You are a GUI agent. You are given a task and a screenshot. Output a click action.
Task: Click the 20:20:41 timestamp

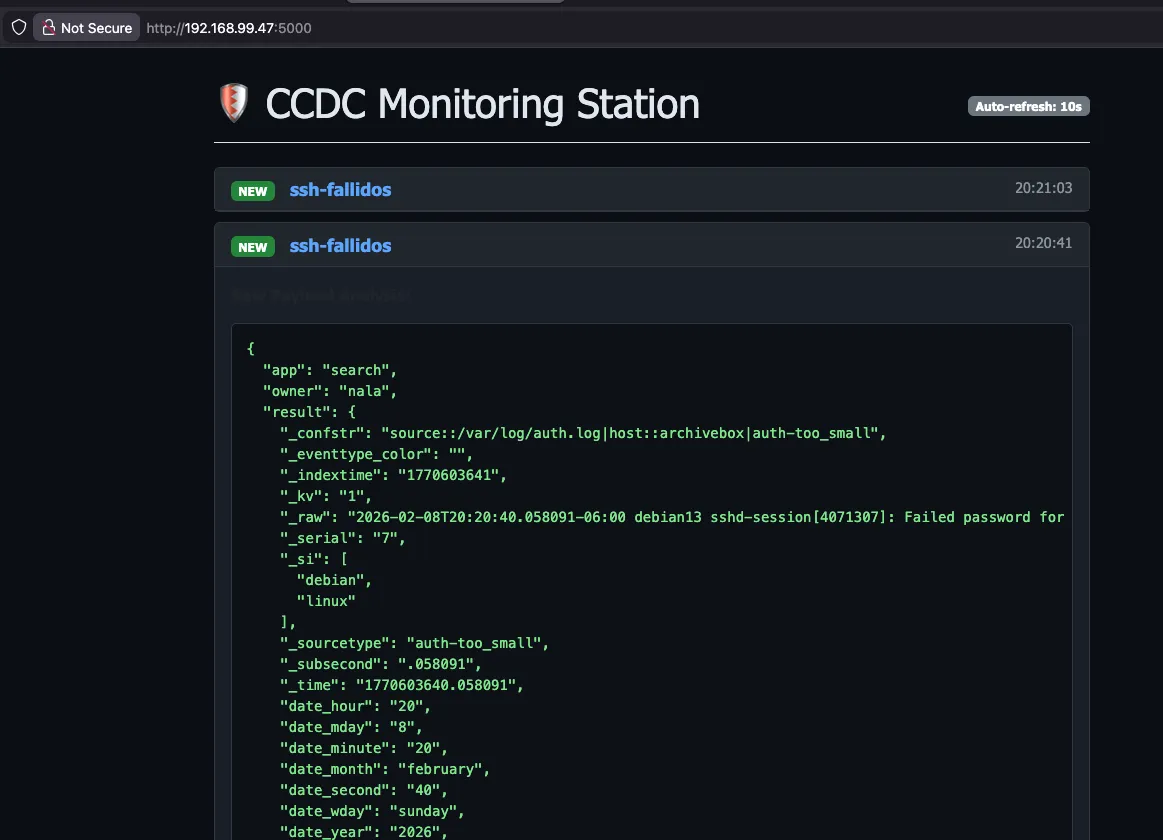1043,243
